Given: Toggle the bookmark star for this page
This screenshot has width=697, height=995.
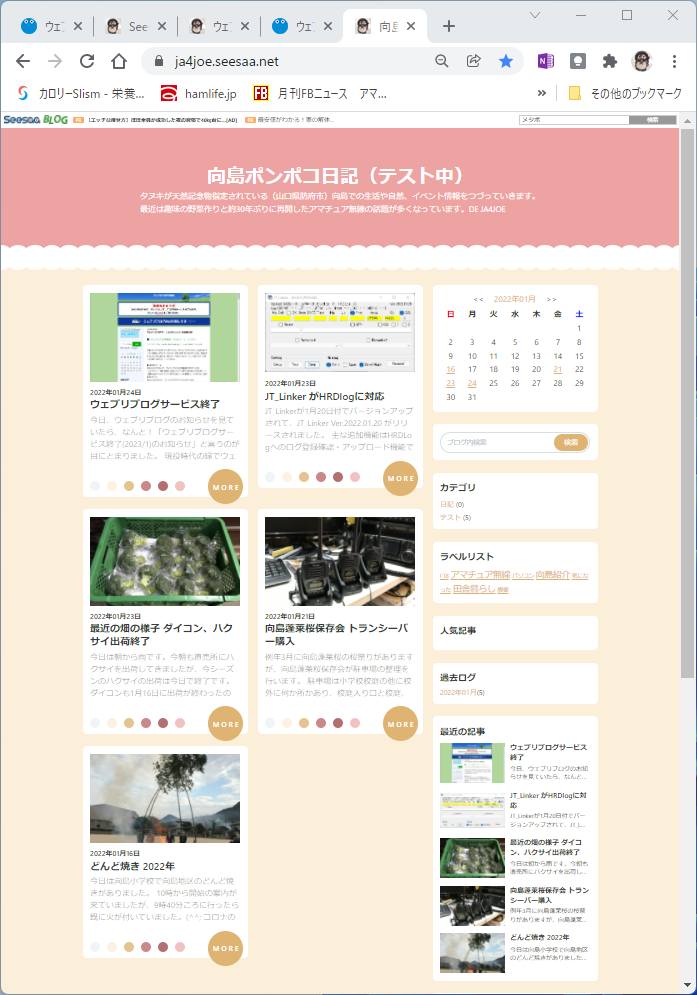Looking at the screenshot, I should (x=505, y=61).
